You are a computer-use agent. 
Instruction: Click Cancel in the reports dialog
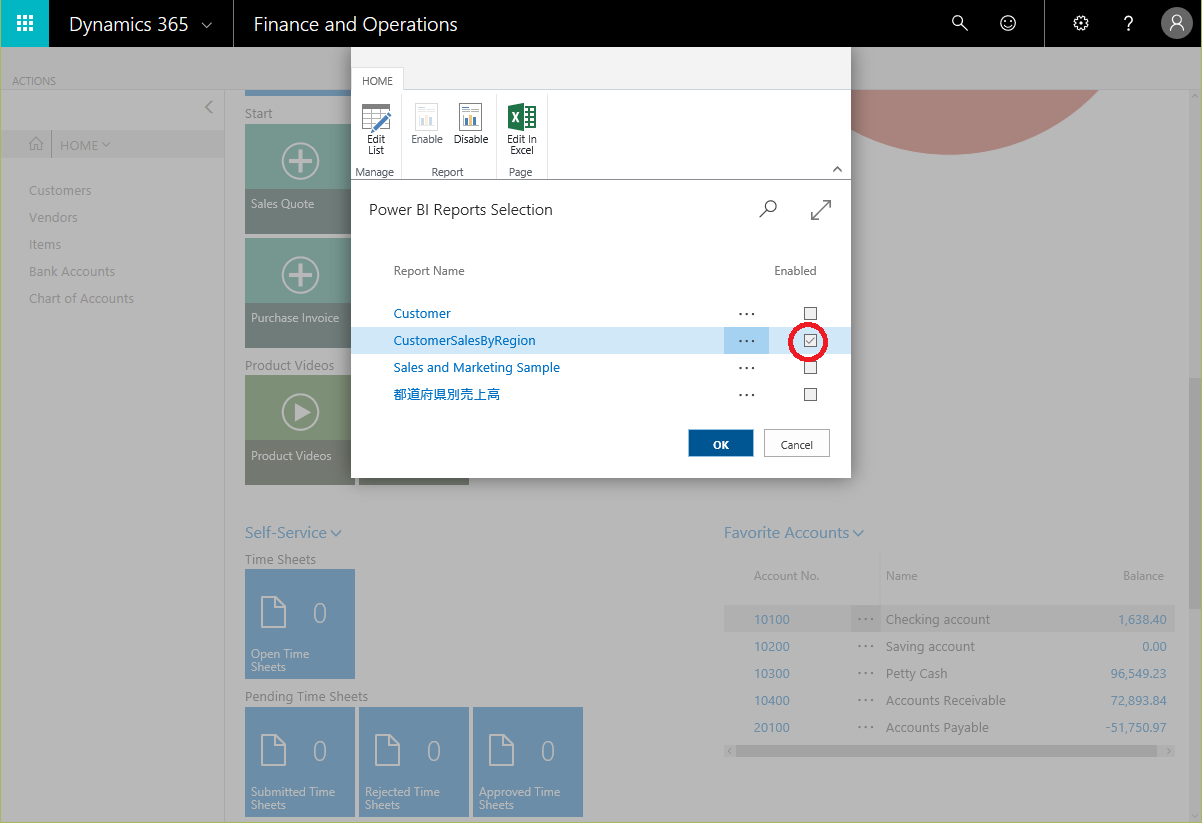tap(797, 444)
